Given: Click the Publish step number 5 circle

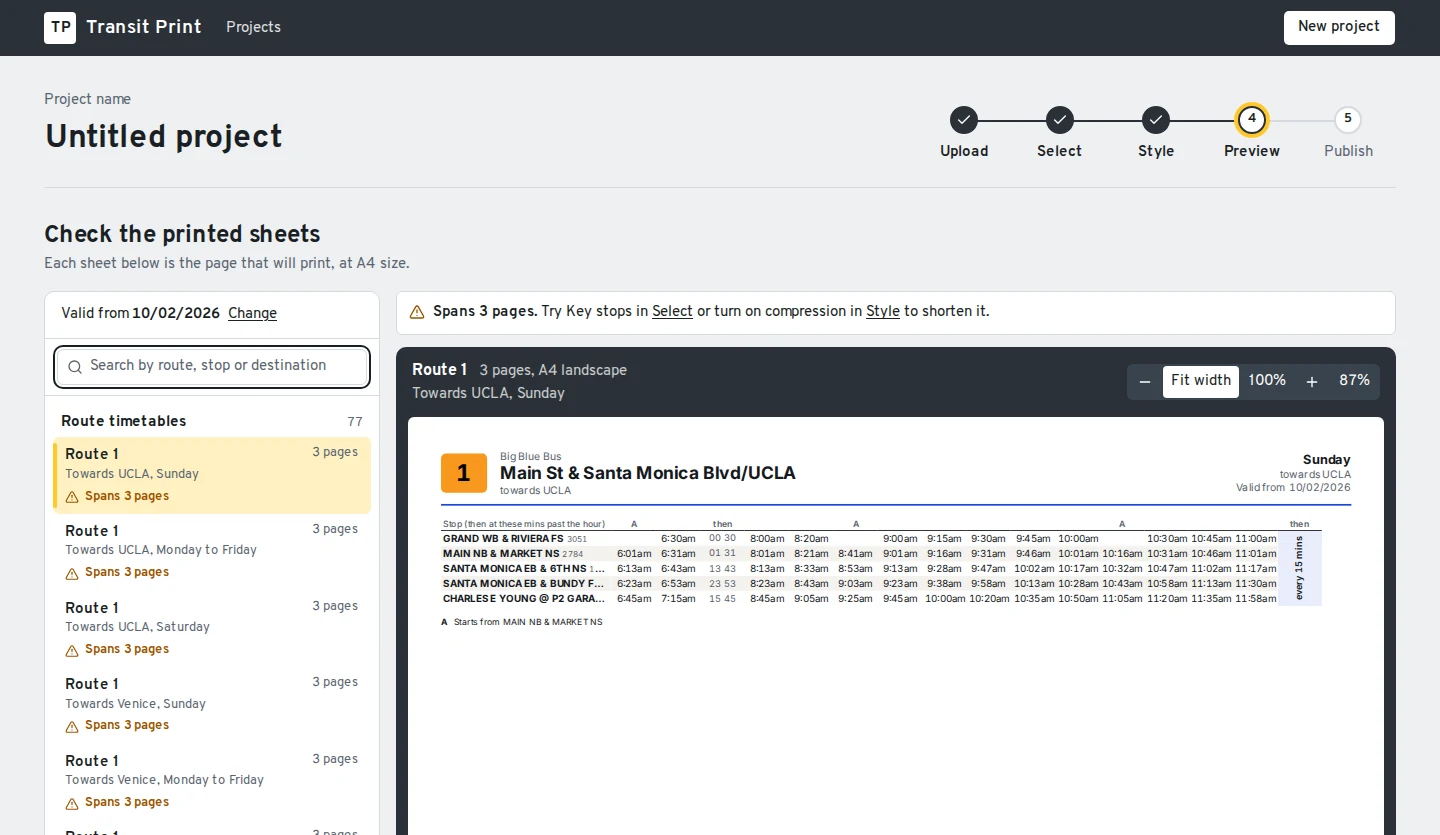Looking at the screenshot, I should (1348, 120).
